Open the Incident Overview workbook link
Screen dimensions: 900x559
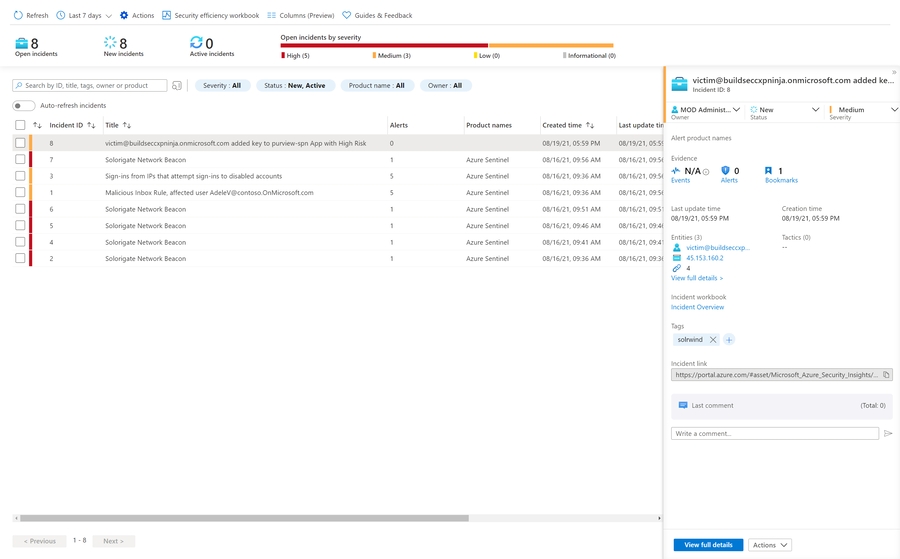pyautogui.click(x=697, y=307)
